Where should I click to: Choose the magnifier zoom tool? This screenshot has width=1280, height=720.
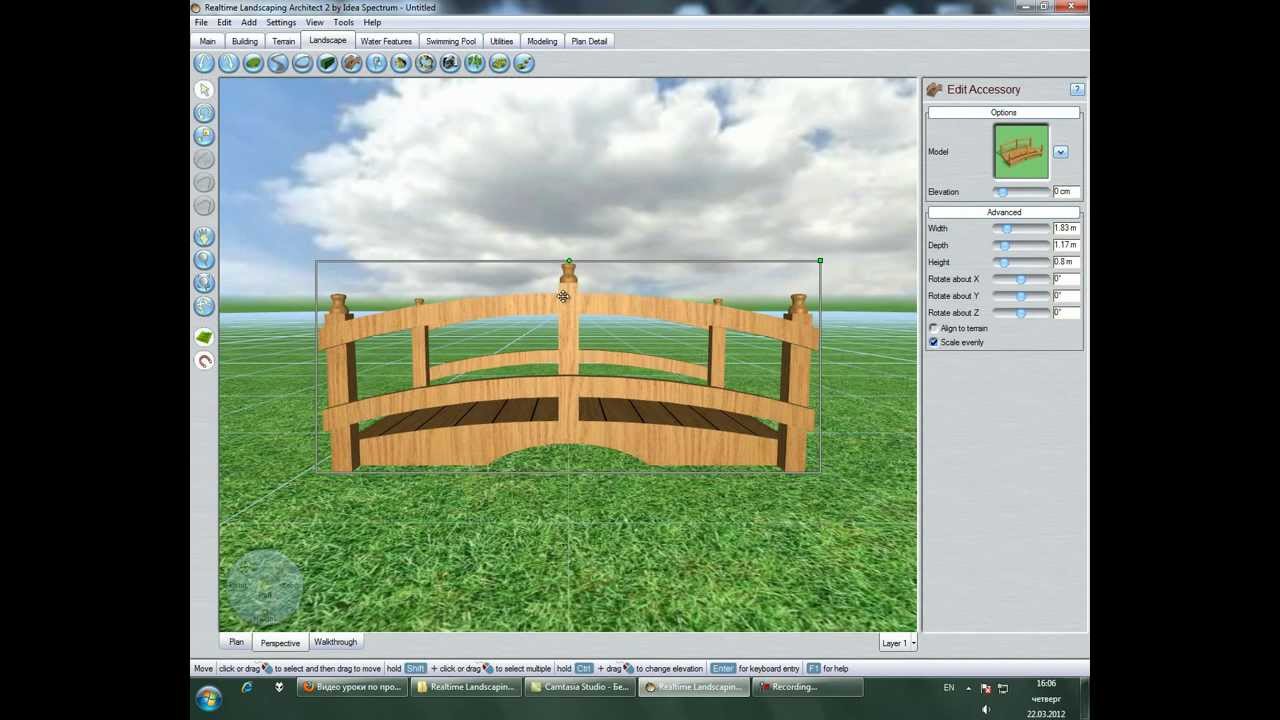point(204,260)
